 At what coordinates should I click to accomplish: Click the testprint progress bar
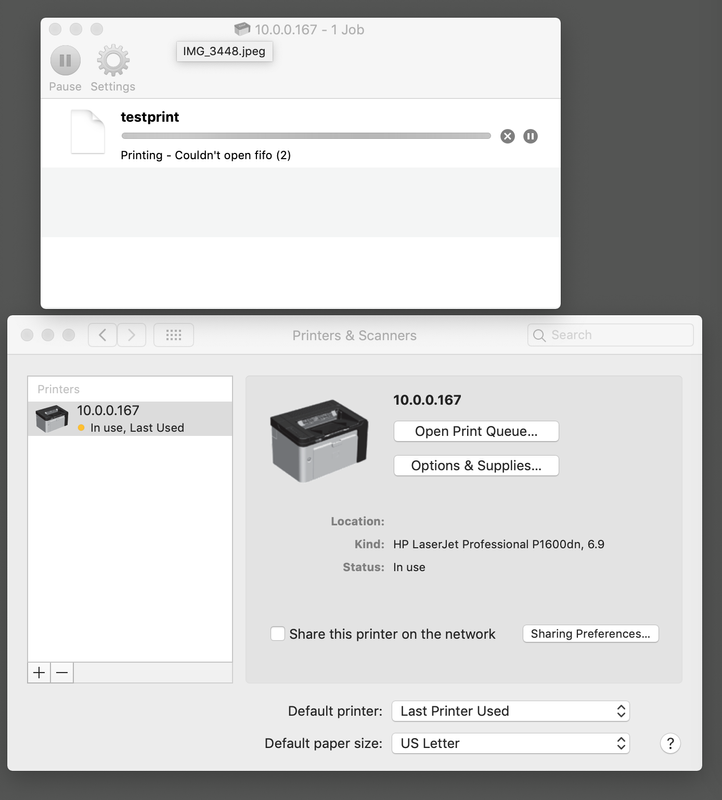pyautogui.click(x=306, y=136)
